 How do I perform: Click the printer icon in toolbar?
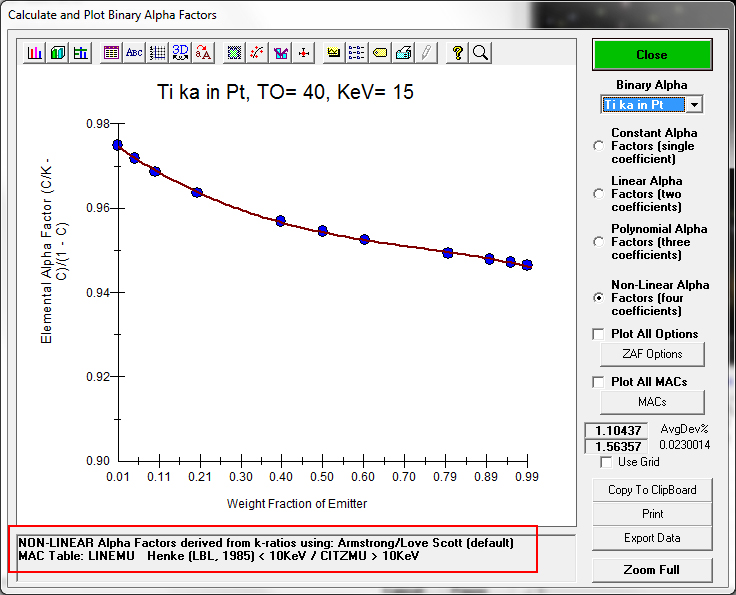[403, 53]
